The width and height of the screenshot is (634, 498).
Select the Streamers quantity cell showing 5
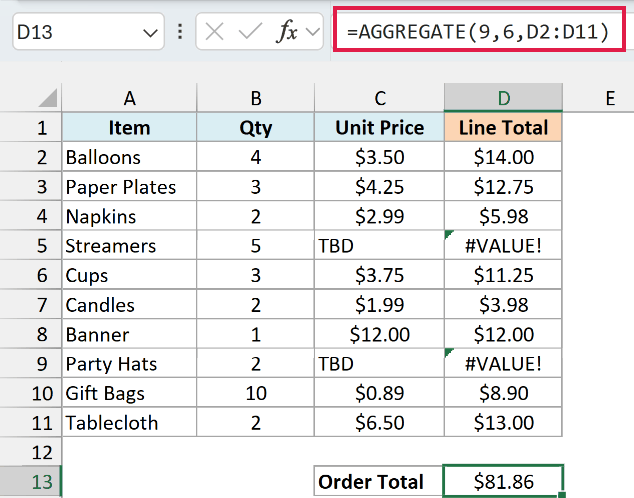click(x=256, y=245)
